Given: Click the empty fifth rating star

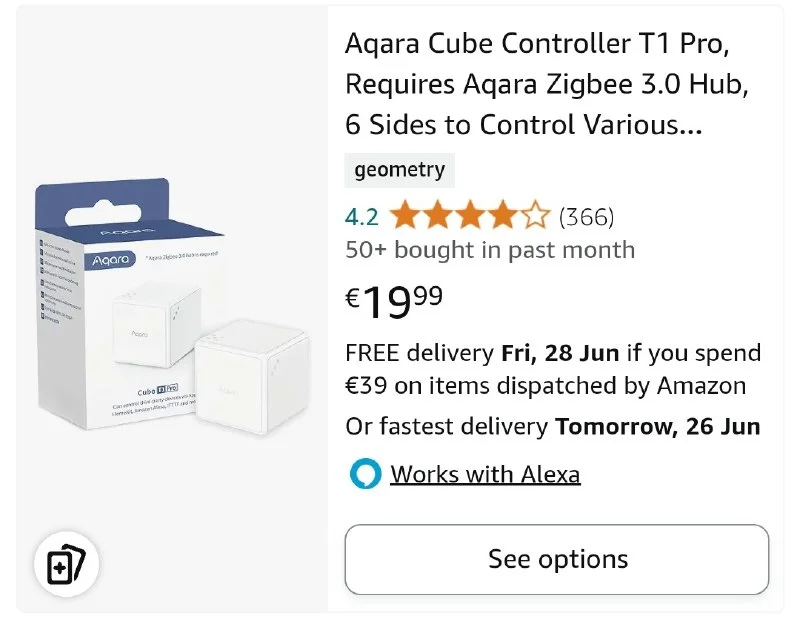Looking at the screenshot, I should pos(536,216).
